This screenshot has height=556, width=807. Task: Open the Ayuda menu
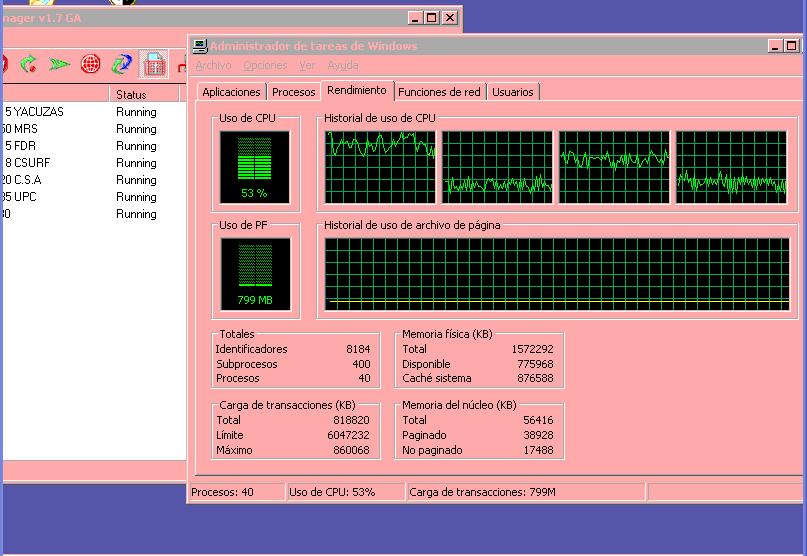[343, 65]
